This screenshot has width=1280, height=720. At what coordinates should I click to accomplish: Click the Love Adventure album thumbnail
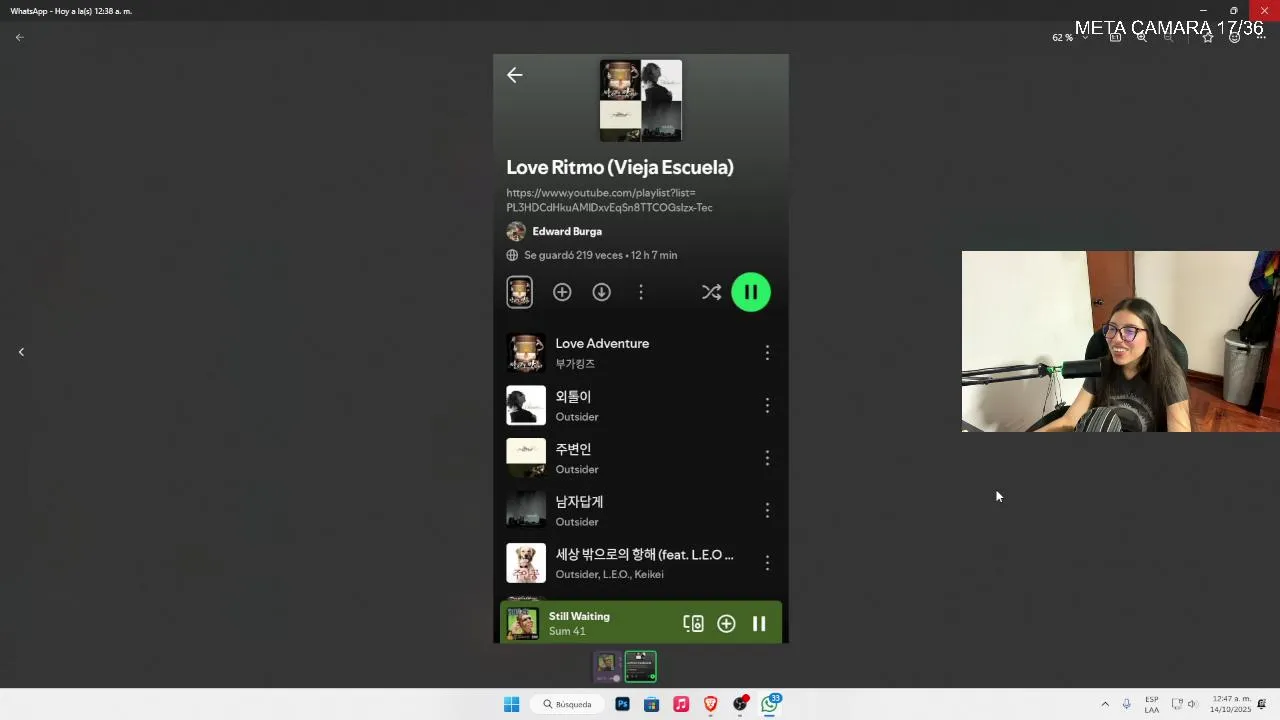pos(526,353)
